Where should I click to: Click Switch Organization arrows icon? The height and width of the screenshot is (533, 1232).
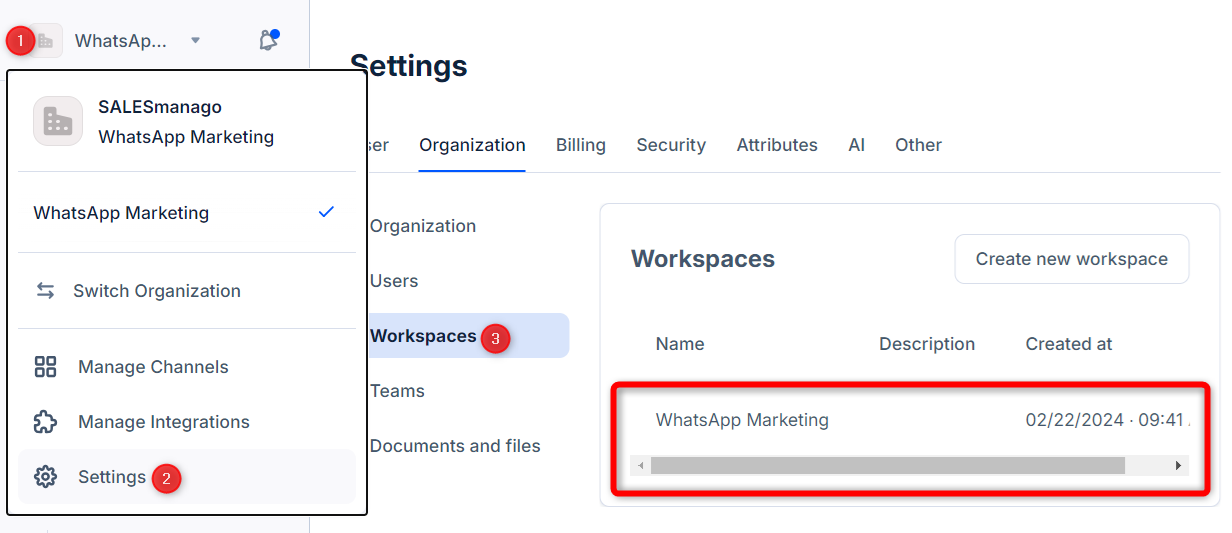(45, 291)
